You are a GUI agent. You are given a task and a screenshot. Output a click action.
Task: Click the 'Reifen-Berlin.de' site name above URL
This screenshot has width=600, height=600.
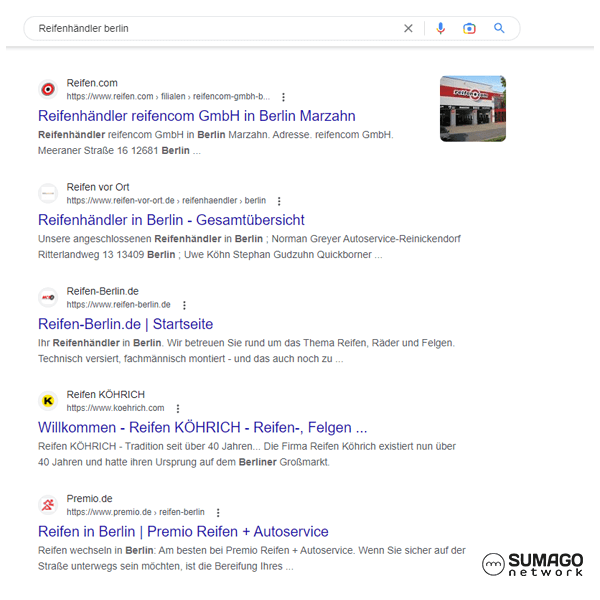[103, 291]
